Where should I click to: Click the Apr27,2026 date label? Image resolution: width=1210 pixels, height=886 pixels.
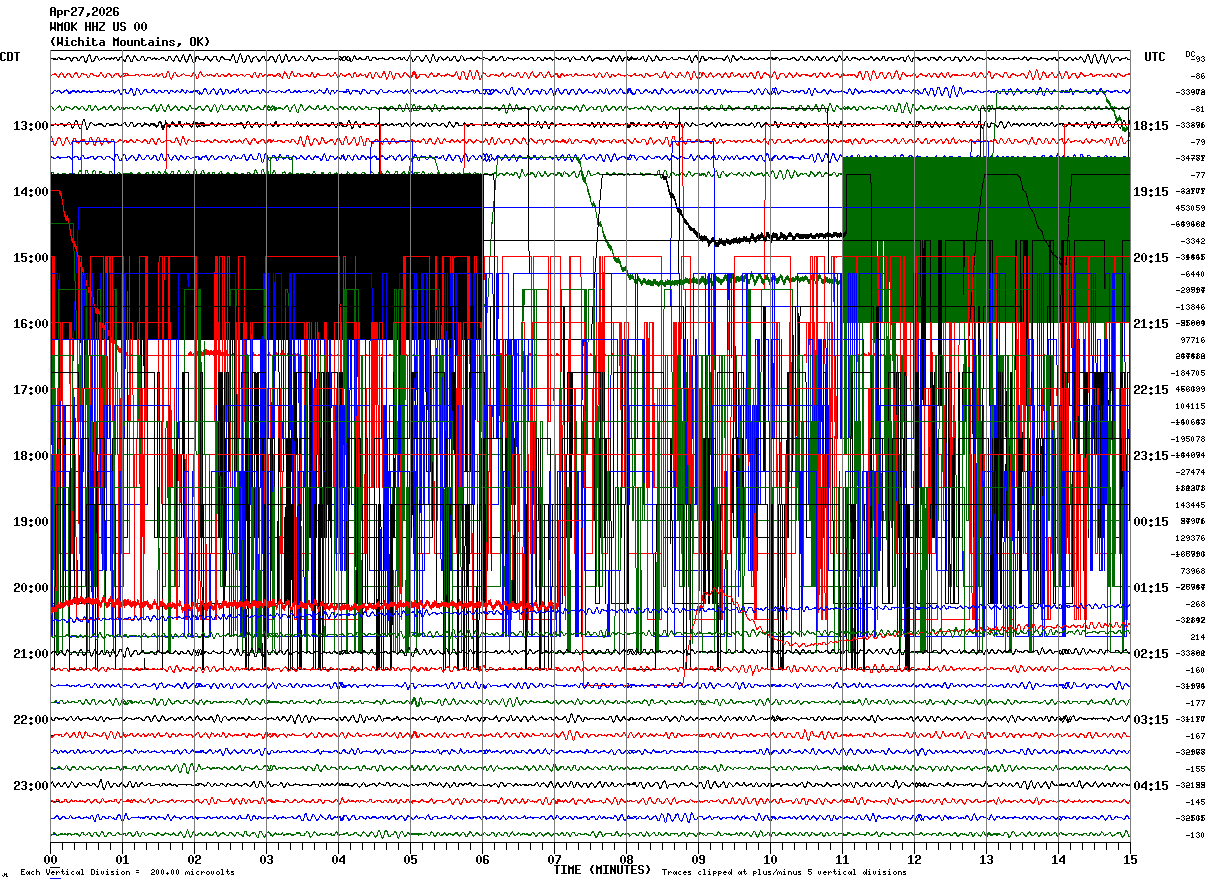tap(84, 12)
